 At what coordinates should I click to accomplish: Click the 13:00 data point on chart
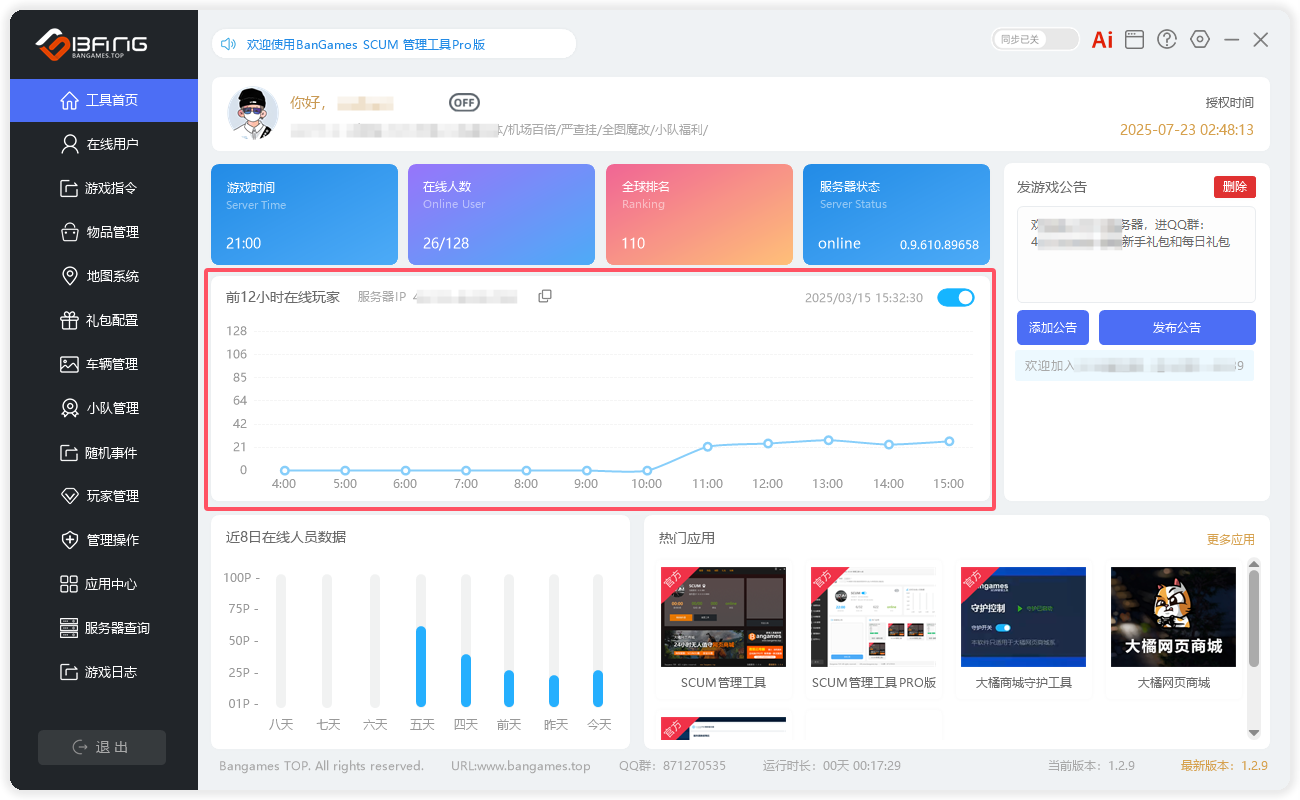828,440
